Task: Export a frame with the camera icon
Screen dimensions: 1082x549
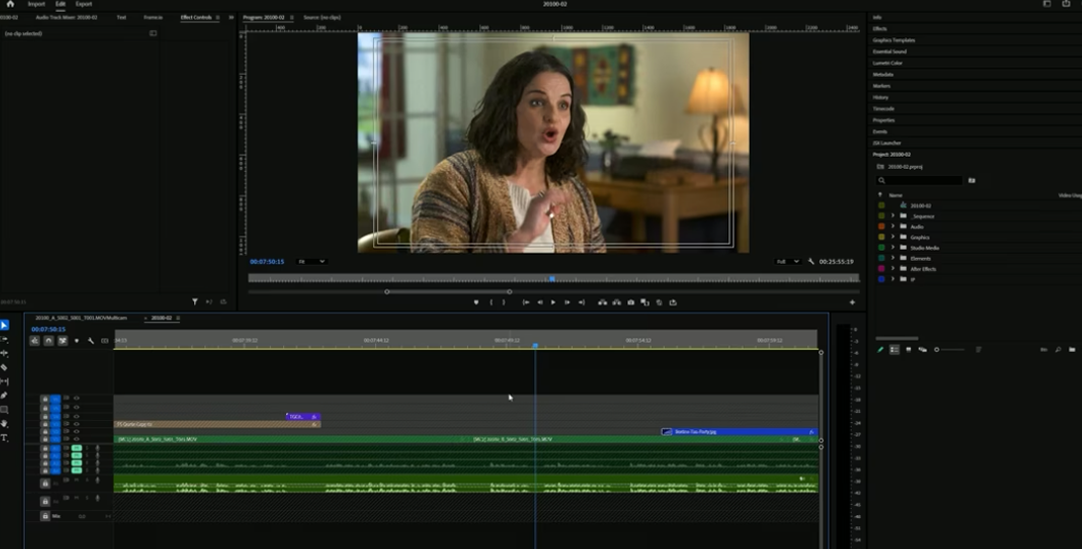Action: [x=631, y=302]
